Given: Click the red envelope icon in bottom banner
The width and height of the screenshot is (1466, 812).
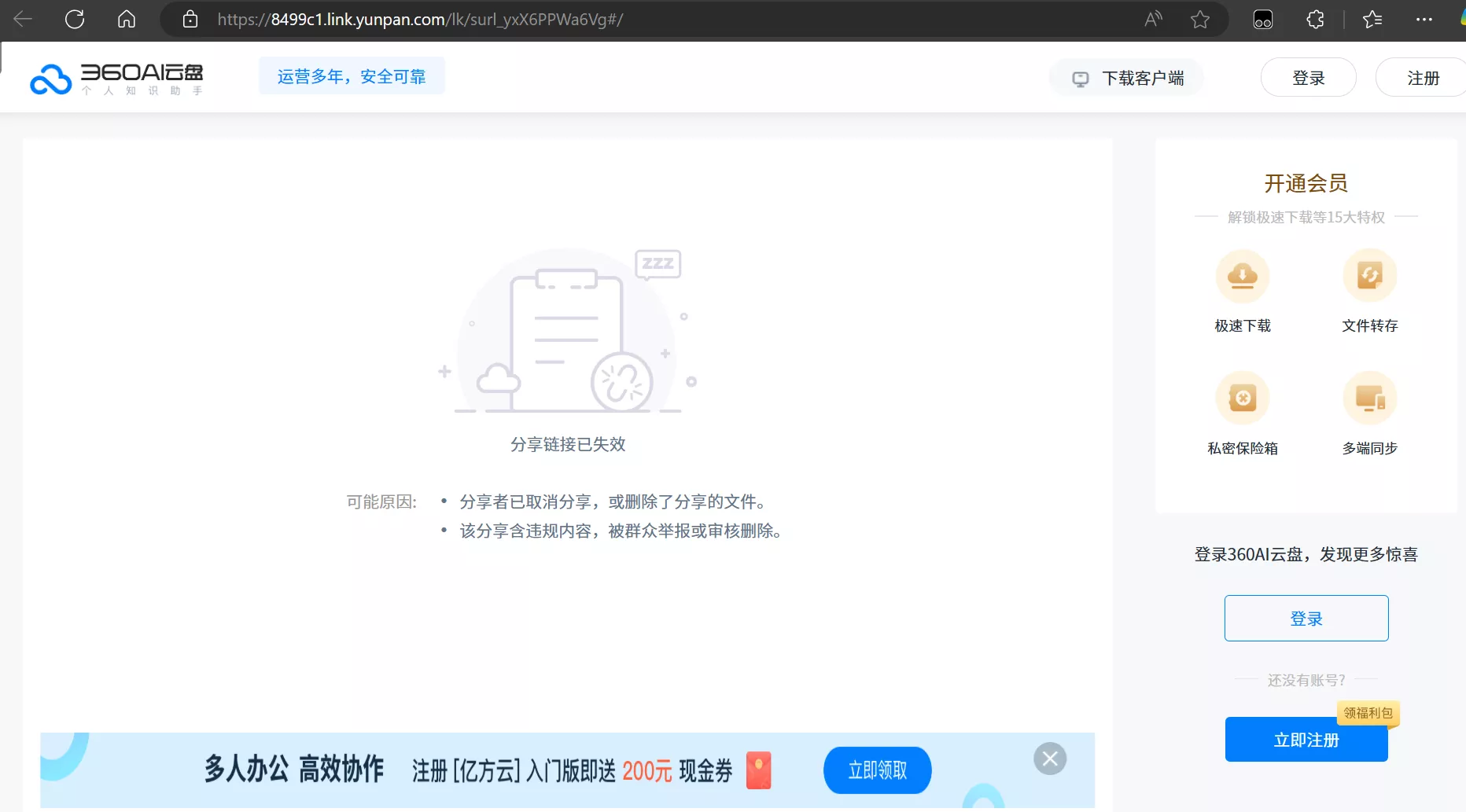Looking at the screenshot, I should pyautogui.click(x=757, y=770).
